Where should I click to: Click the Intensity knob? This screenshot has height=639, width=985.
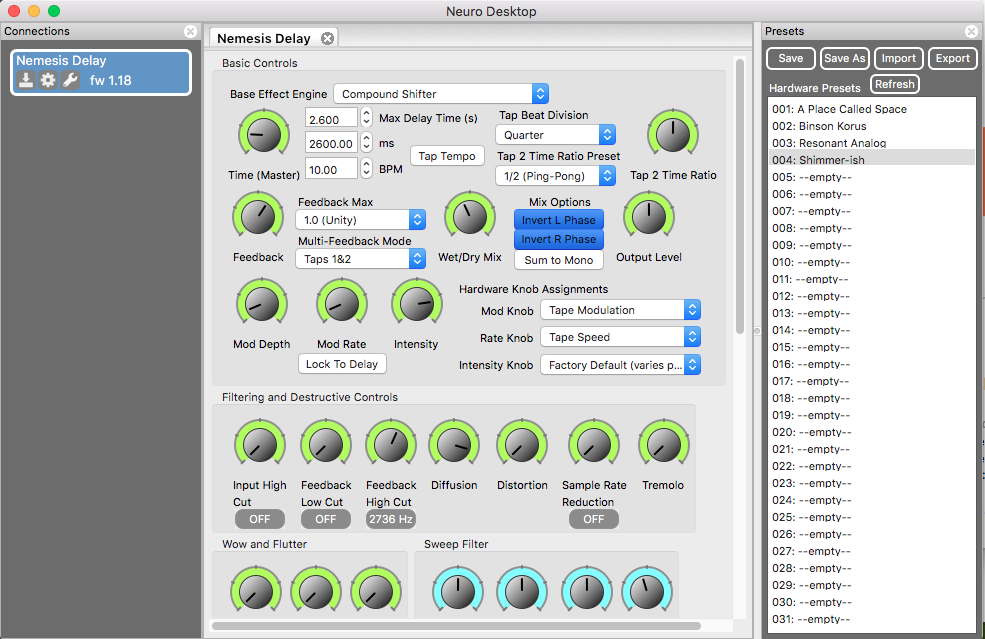416,304
